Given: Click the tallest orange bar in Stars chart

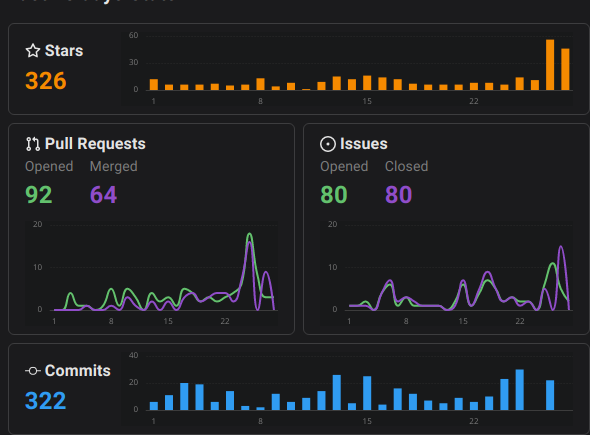Looking at the screenshot, I should 550,65.
